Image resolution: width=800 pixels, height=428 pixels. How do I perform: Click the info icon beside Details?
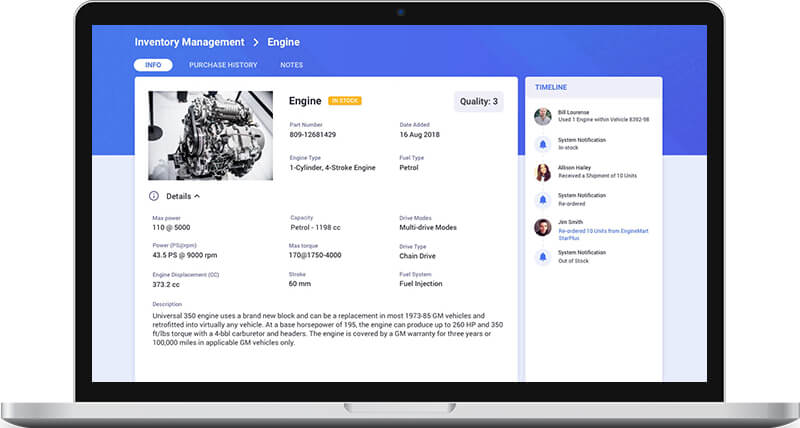[154, 196]
